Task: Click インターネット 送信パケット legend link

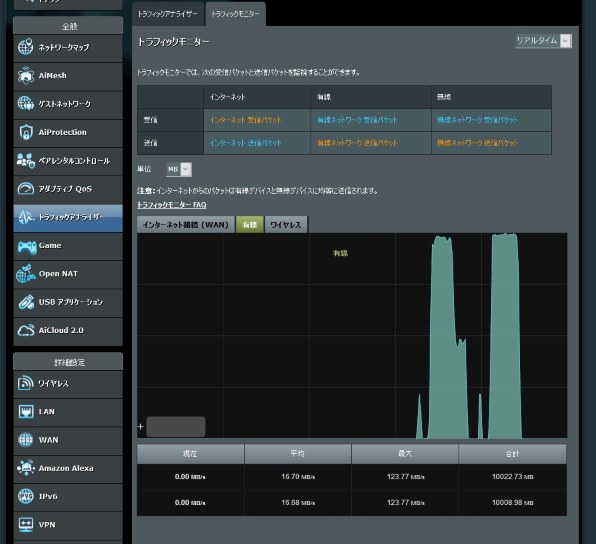Action: point(245,143)
